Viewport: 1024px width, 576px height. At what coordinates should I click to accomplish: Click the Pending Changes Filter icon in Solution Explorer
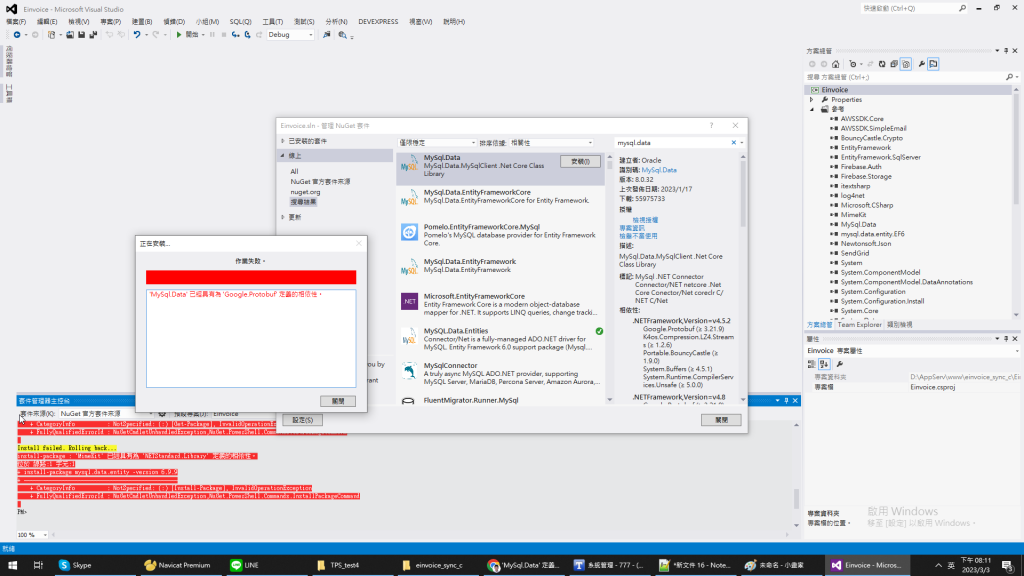click(853, 64)
